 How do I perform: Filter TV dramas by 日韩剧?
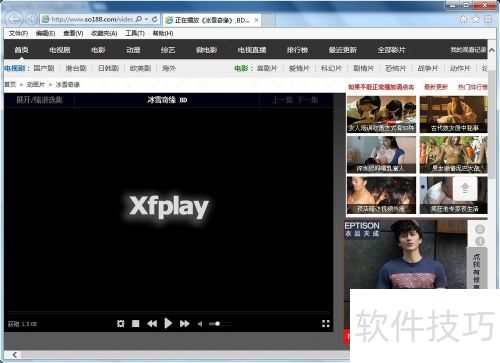tap(108, 68)
